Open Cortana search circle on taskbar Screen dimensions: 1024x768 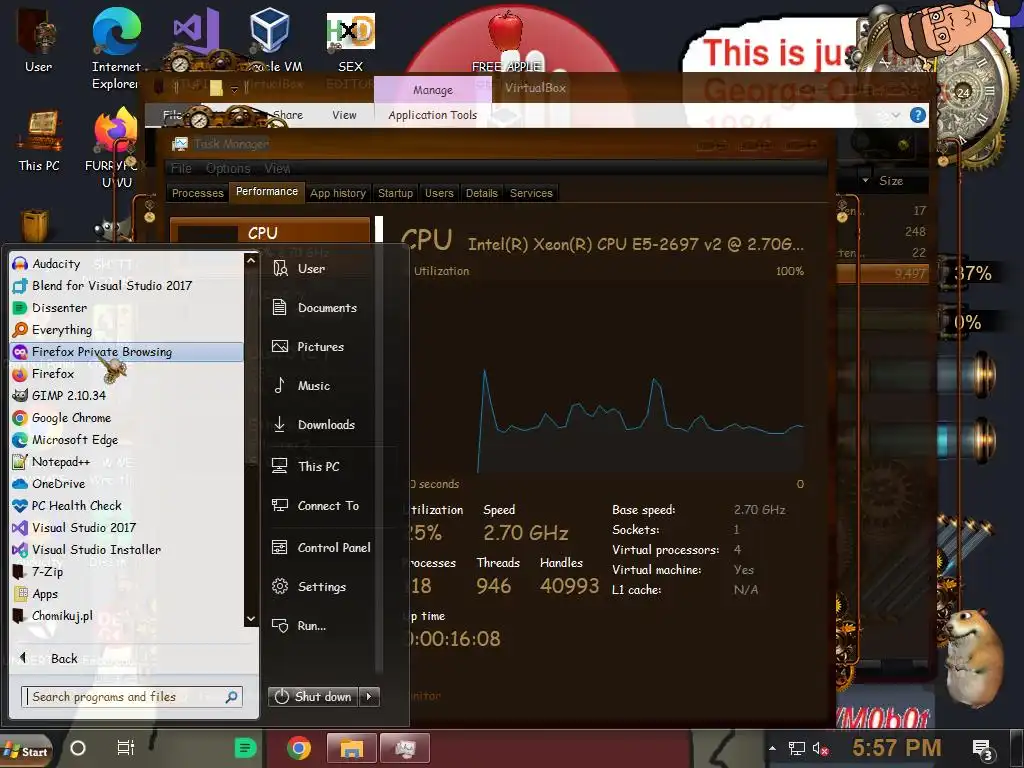[78, 748]
